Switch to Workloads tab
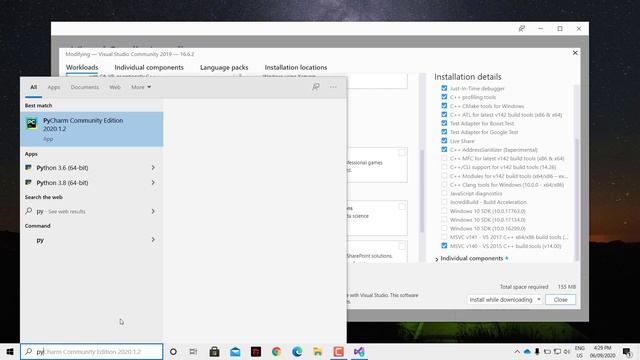The height and width of the screenshot is (360, 640). (82, 67)
